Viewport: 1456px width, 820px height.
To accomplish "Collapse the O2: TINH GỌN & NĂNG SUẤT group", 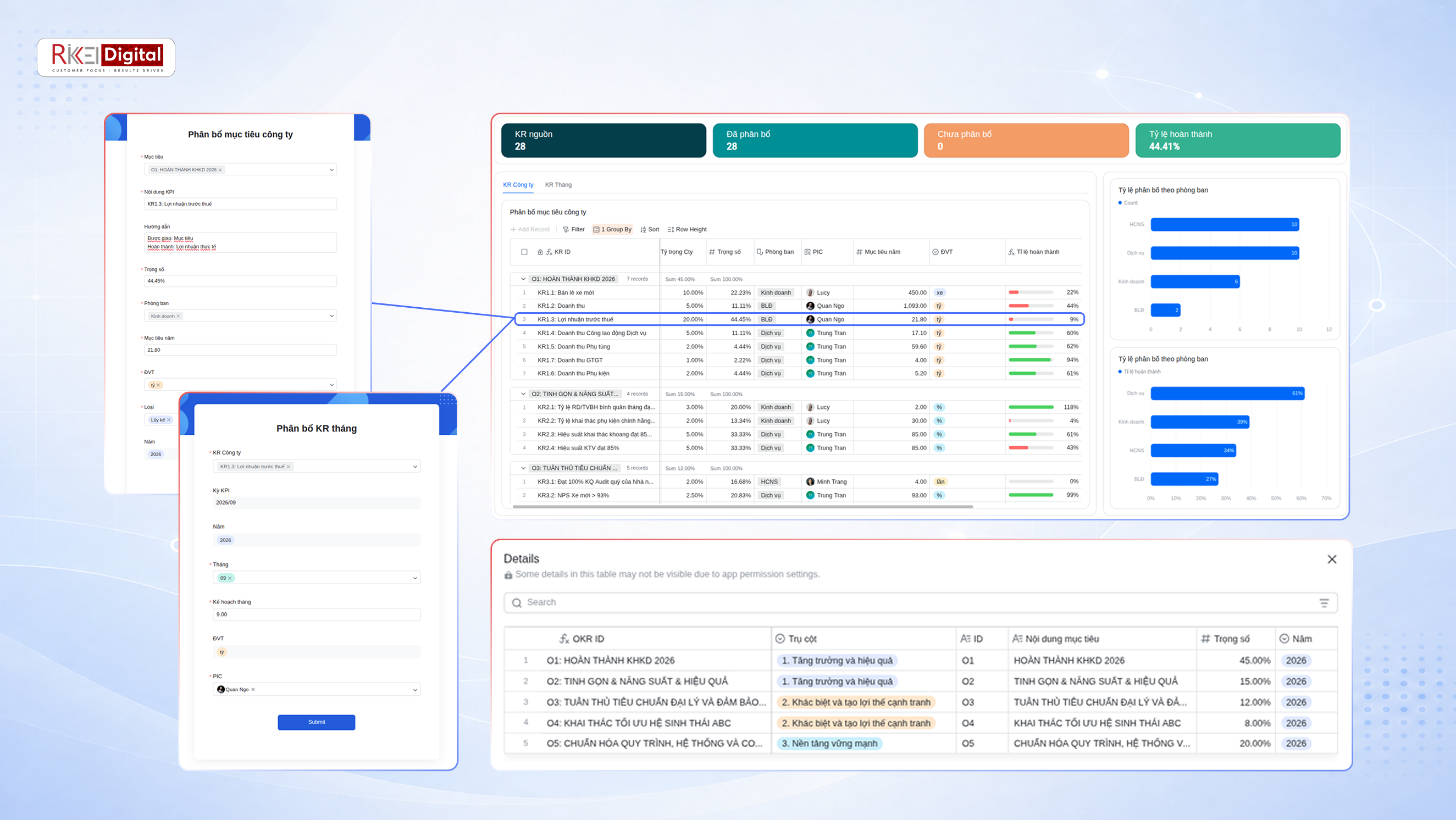I will coord(523,394).
